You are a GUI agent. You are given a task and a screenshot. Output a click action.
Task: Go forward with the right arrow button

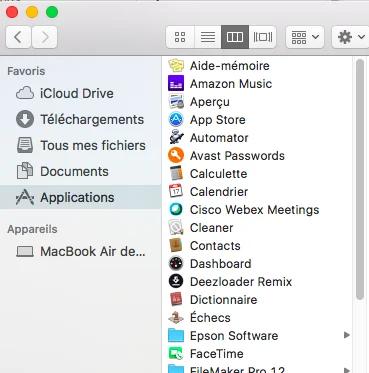pos(44,37)
